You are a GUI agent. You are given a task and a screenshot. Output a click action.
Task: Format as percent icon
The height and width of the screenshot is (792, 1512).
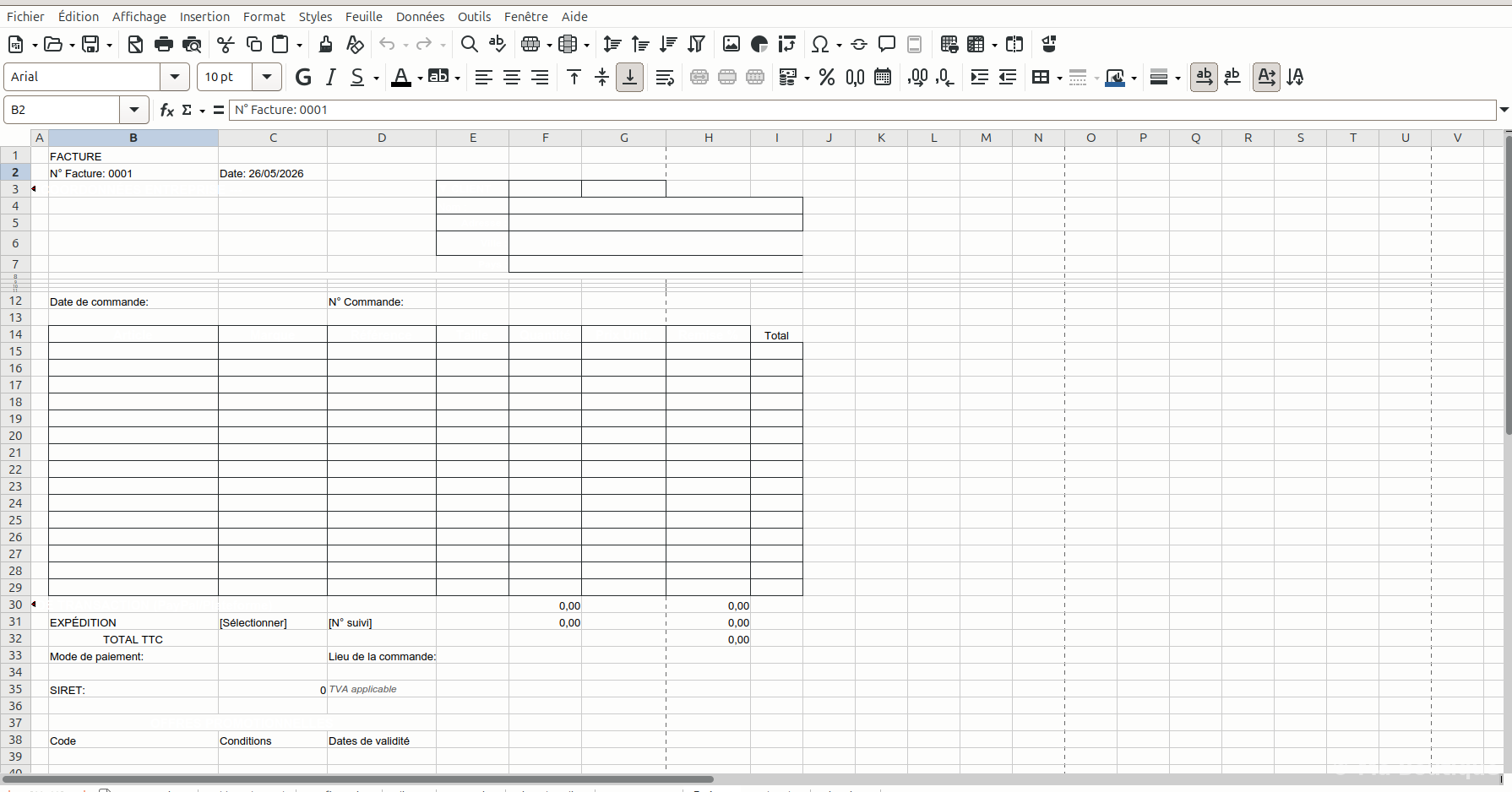827,78
